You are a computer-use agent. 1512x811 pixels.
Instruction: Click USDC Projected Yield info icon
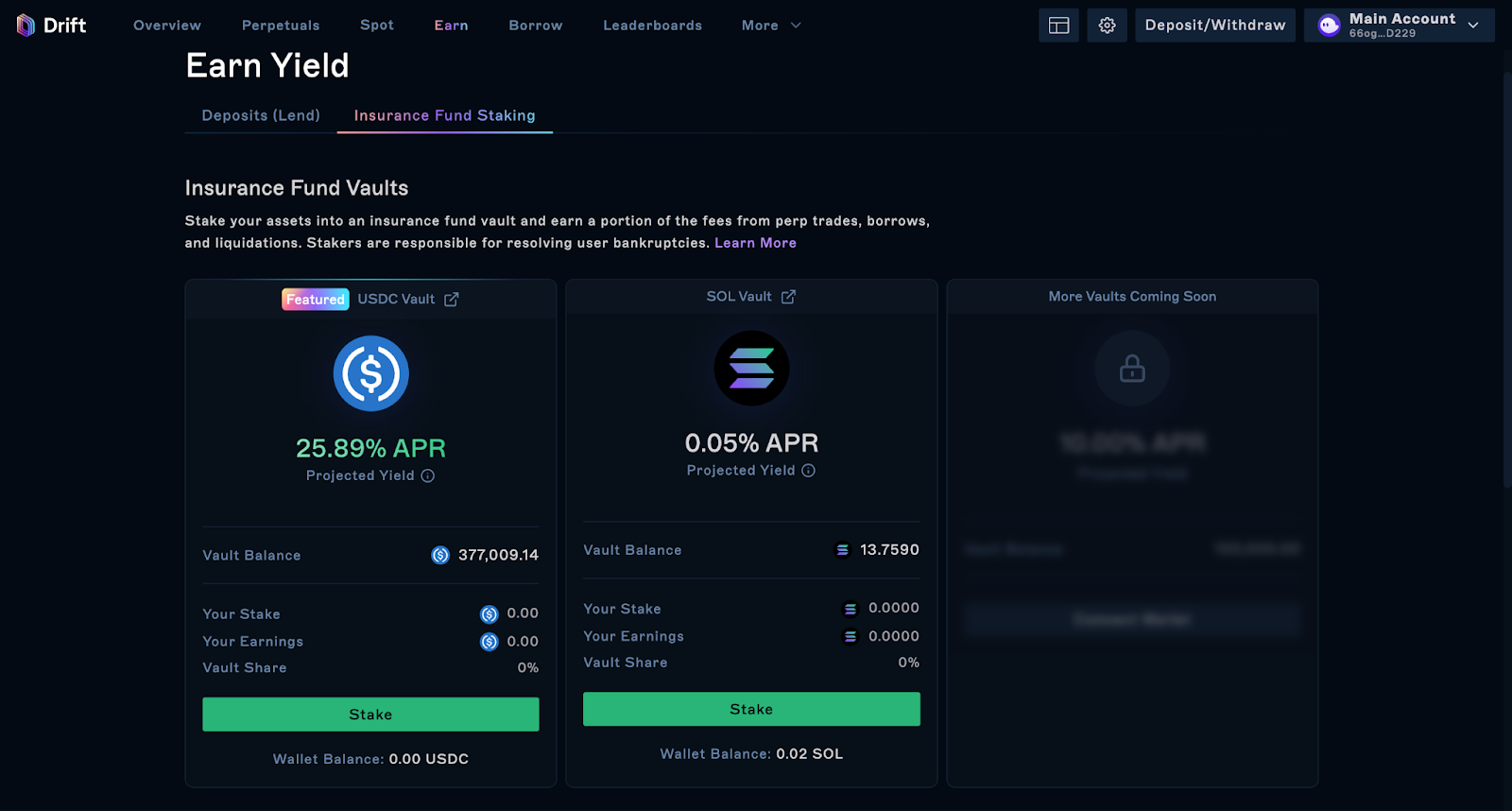(x=428, y=475)
